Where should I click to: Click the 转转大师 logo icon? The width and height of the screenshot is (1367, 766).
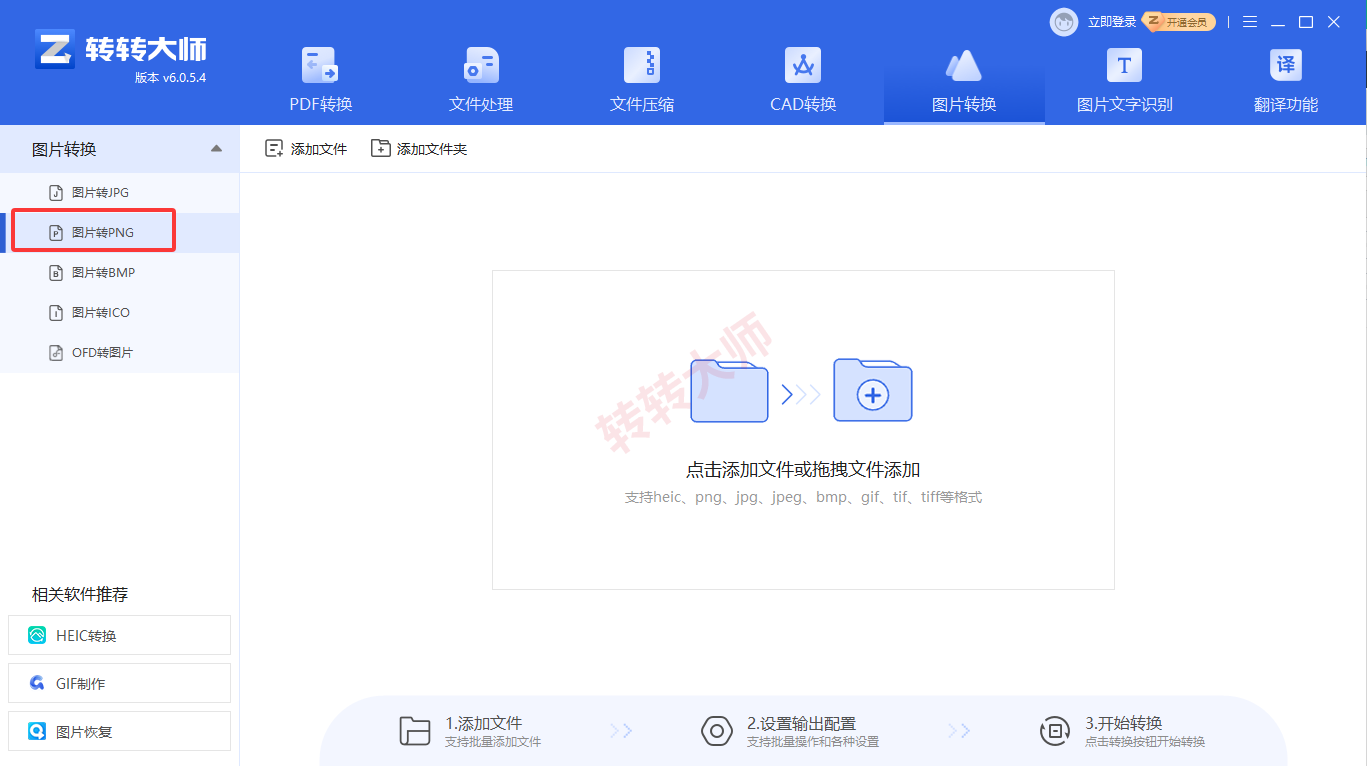click(x=55, y=48)
